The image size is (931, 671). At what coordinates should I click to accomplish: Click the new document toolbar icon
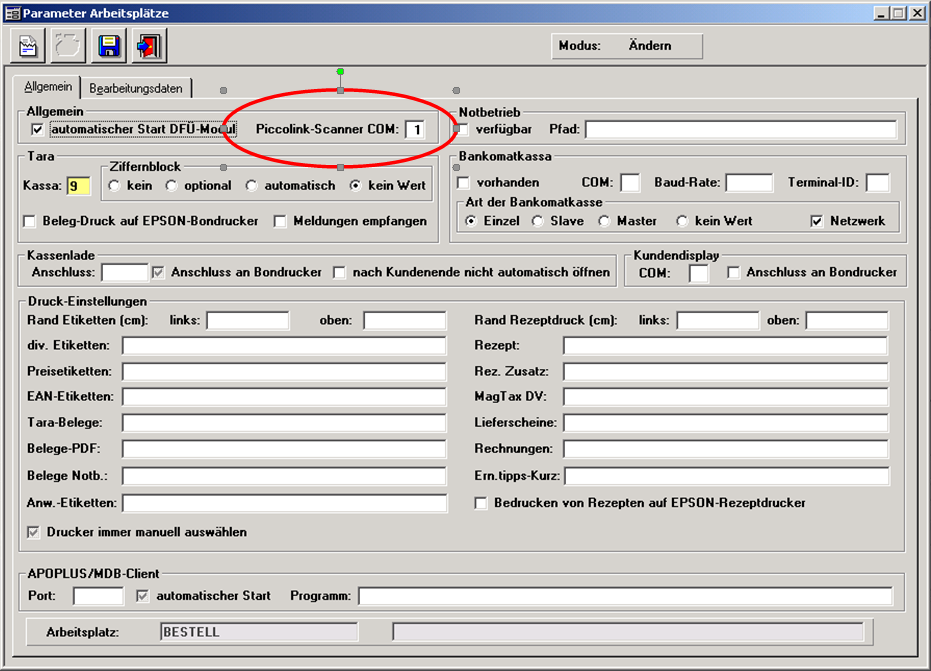point(28,46)
